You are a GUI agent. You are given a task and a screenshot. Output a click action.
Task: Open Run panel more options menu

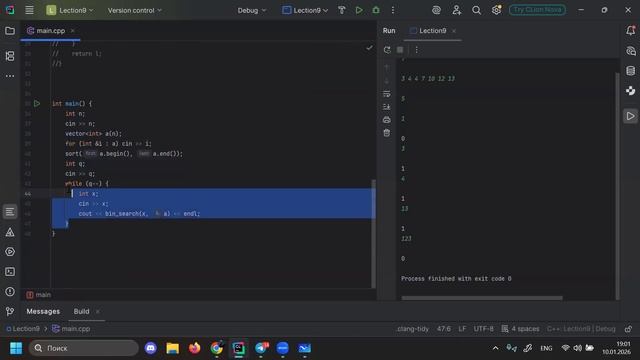point(416,50)
